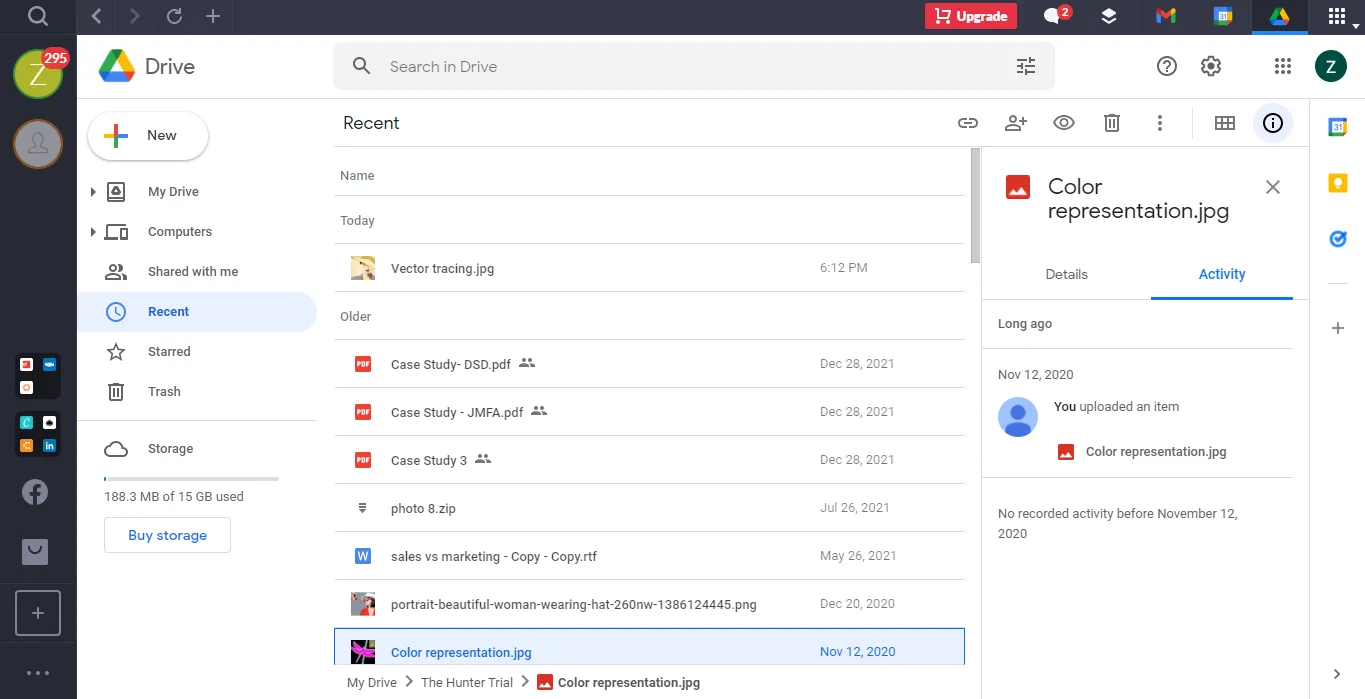Open Drive Settings gear icon

click(1211, 66)
